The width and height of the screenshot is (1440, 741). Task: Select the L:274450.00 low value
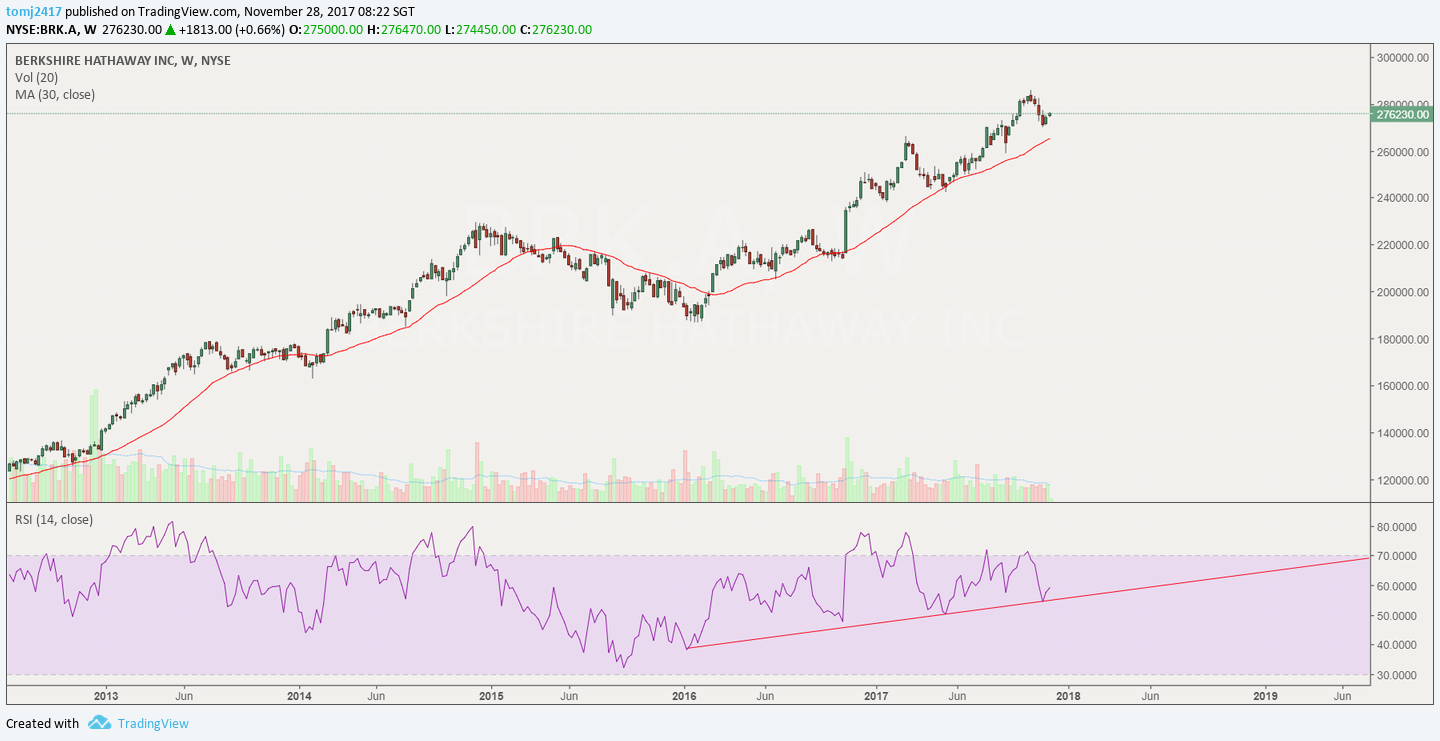click(x=480, y=30)
